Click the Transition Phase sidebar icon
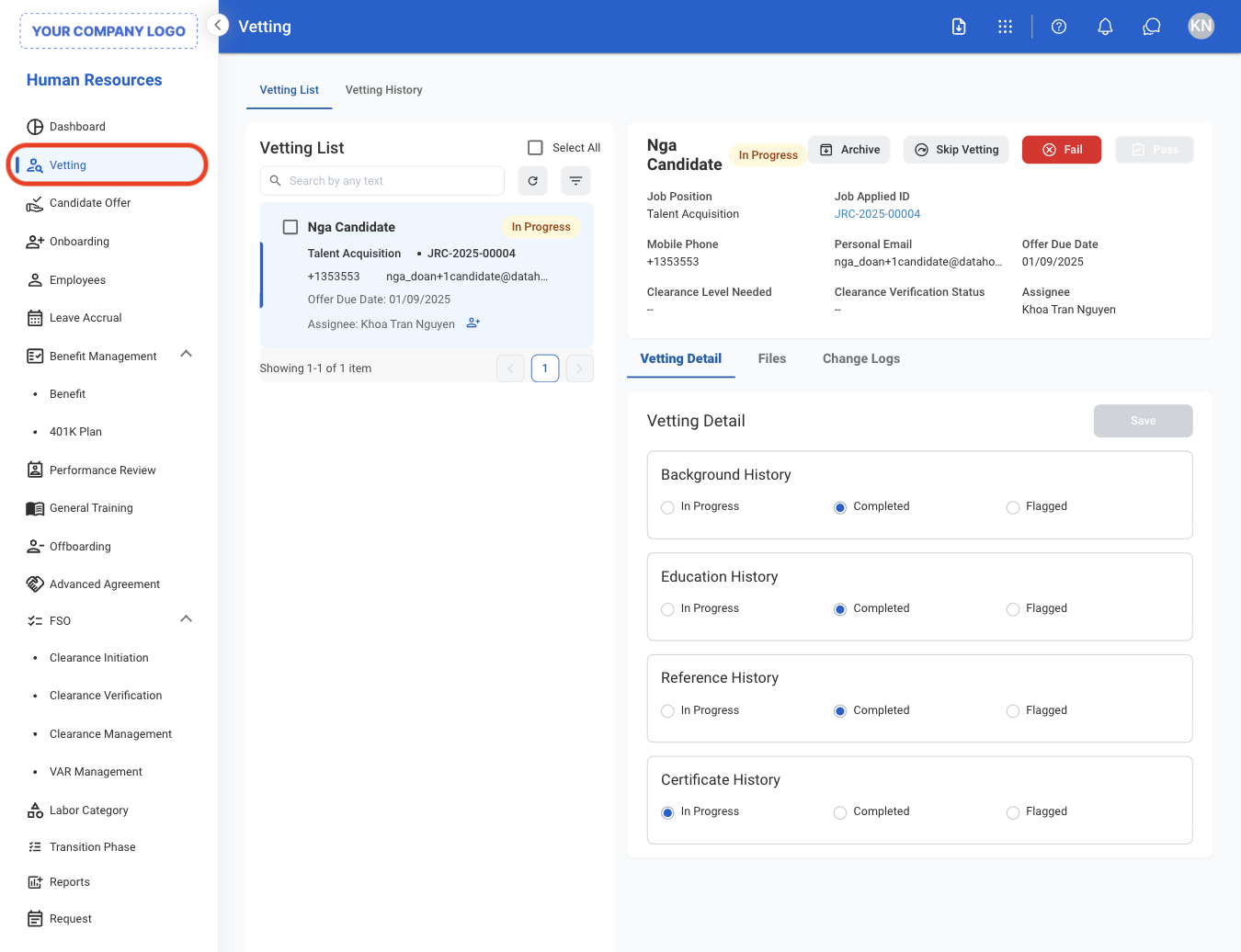This screenshot has width=1241, height=952. tap(35, 847)
